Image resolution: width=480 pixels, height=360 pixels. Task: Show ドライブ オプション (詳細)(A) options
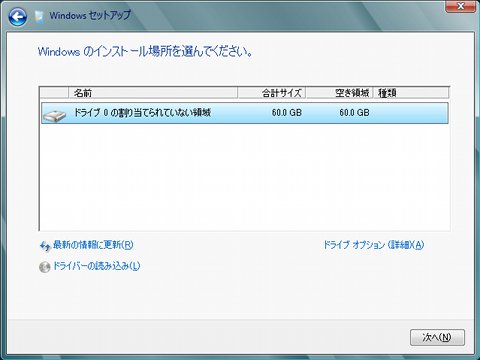click(x=374, y=245)
